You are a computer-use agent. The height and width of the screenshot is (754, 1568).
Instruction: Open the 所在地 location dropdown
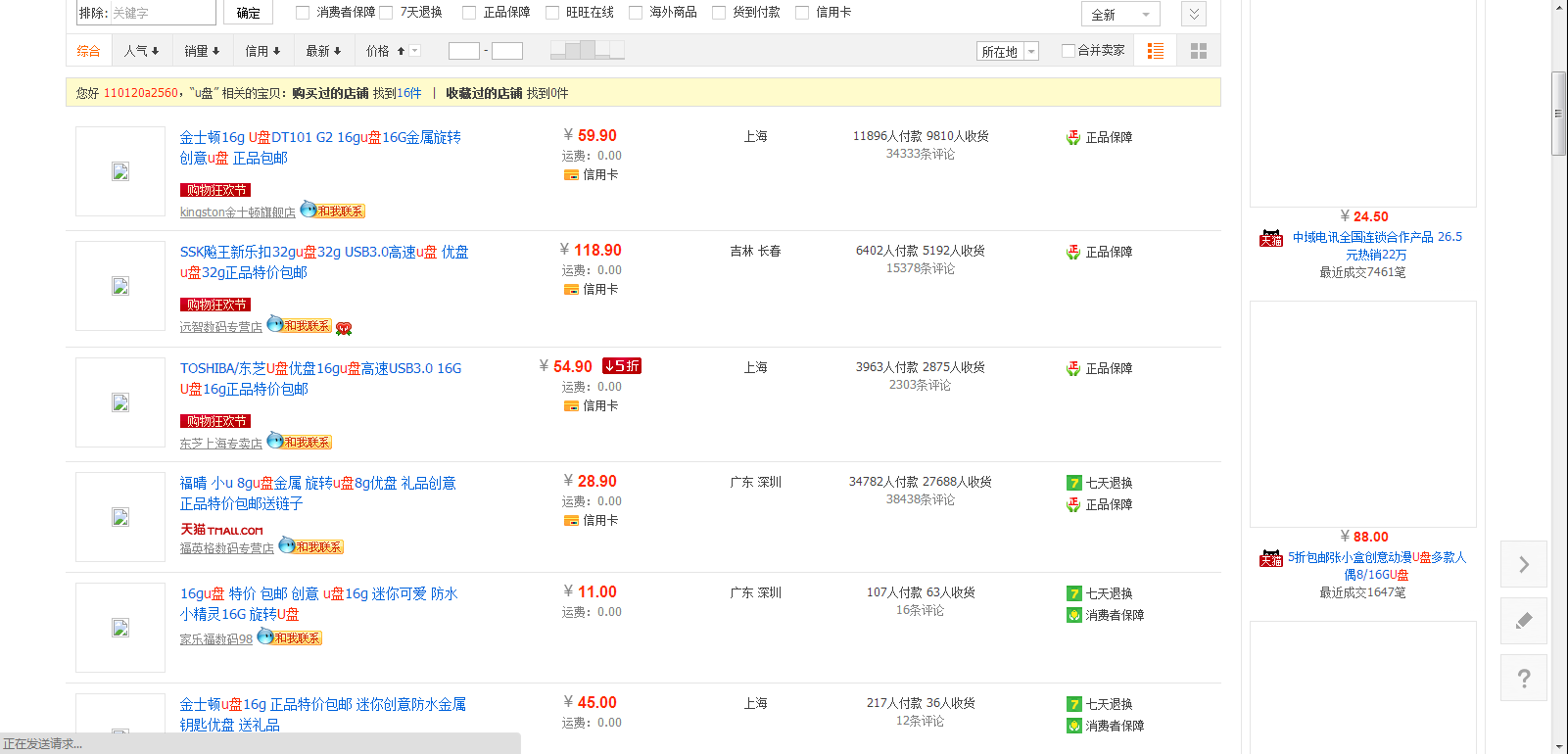tap(1007, 52)
